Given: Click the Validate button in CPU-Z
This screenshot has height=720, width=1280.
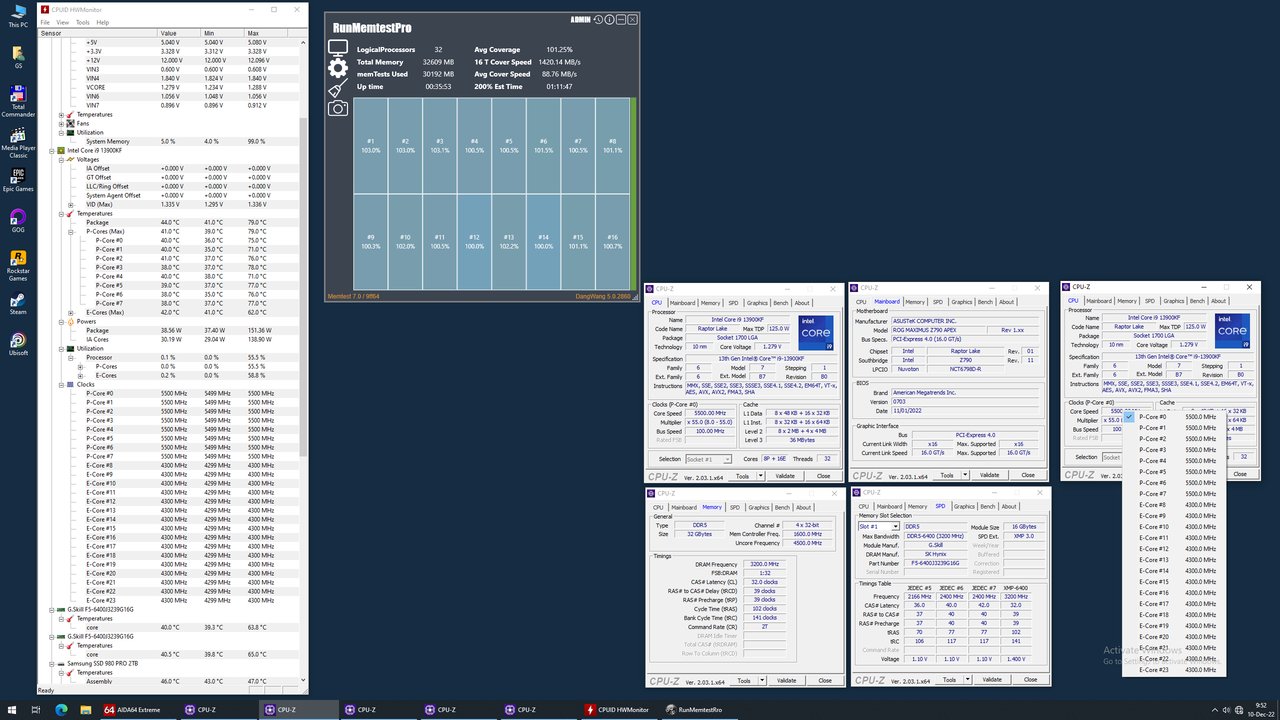Looking at the screenshot, I should click(x=787, y=475).
